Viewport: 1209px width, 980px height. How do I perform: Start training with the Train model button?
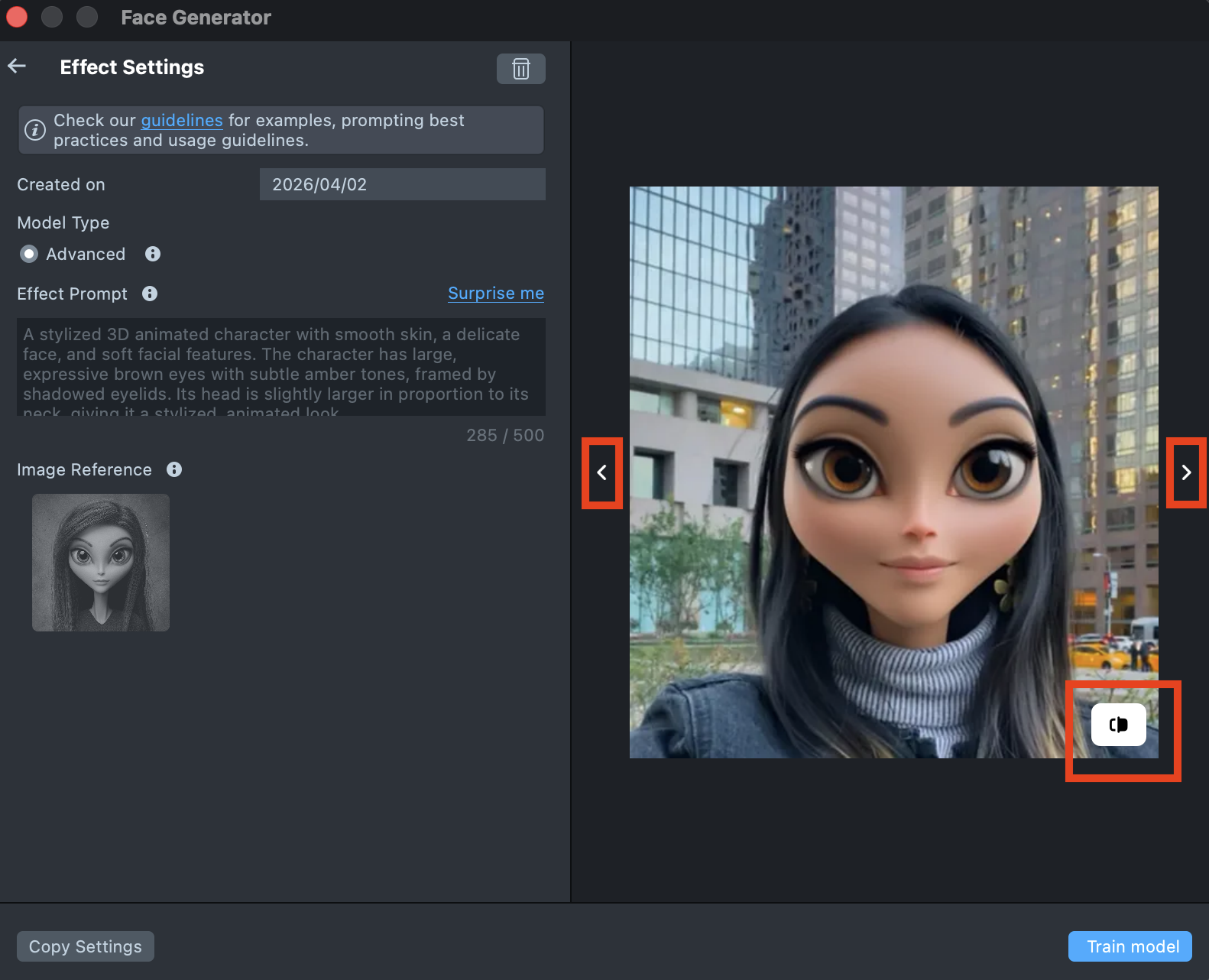(x=1133, y=946)
